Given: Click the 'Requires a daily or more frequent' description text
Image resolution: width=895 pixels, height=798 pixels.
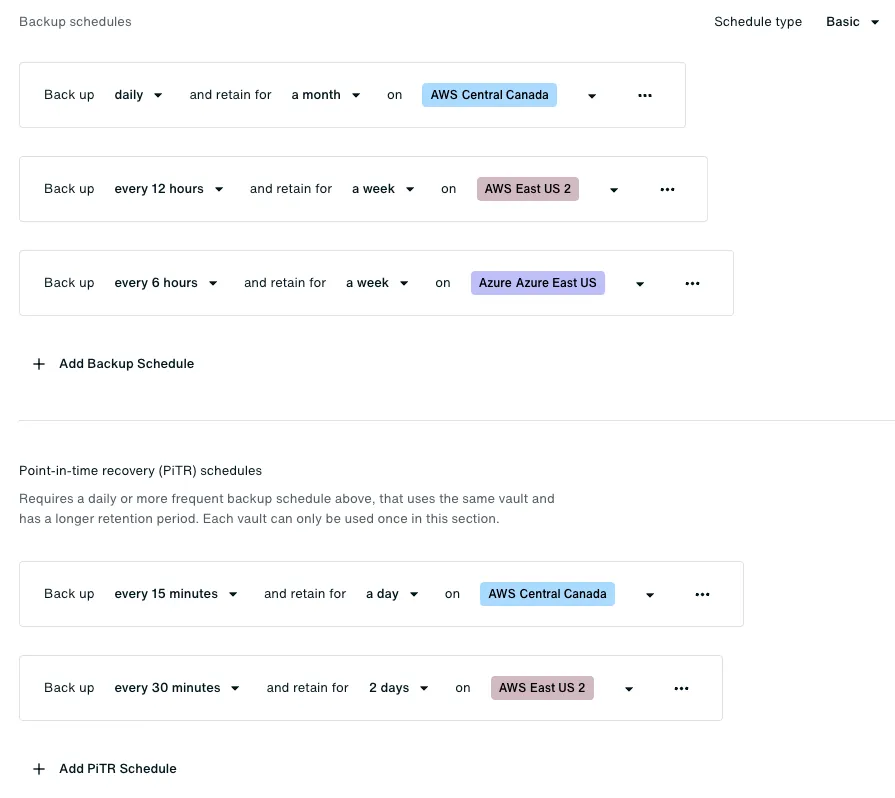Looking at the screenshot, I should 287,509.
